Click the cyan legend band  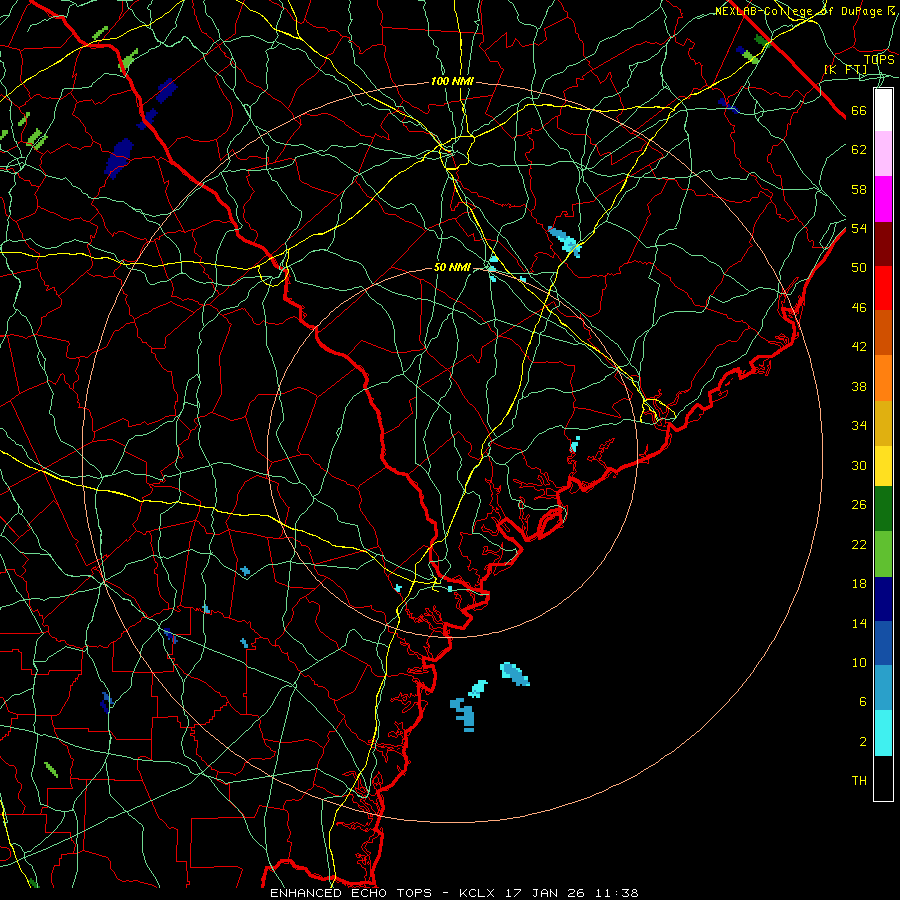coord(883,733)
